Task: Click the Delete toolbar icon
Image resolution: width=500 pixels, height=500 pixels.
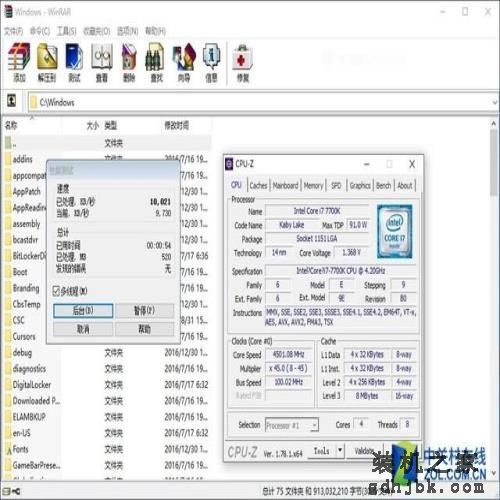Action: tap(129, 63)
